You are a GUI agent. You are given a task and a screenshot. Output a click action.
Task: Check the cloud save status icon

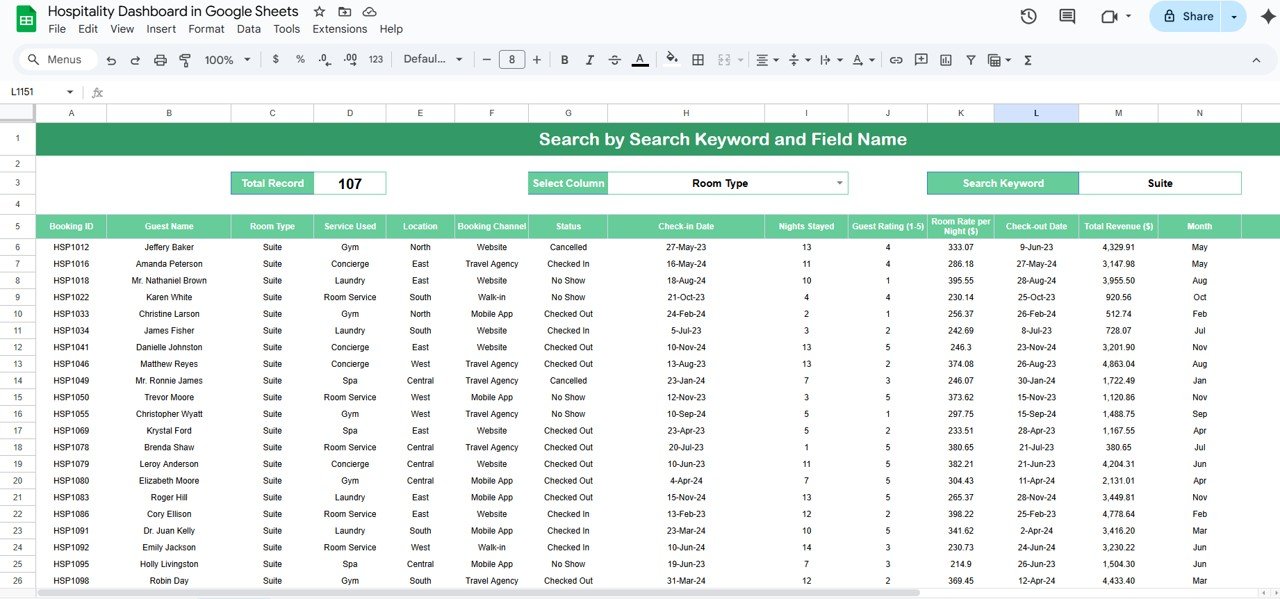coord(370,12)
